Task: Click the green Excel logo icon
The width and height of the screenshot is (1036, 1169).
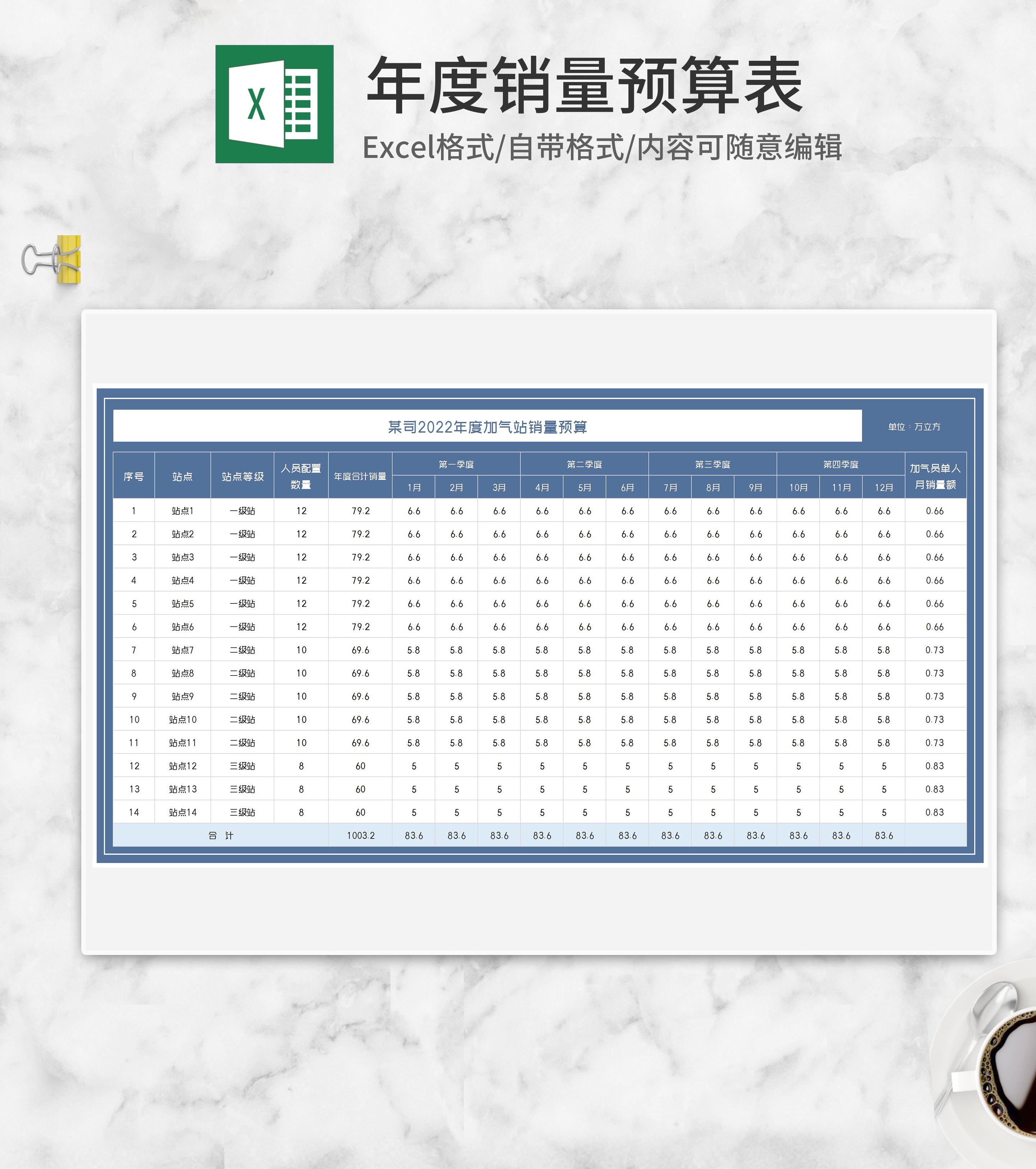Action: click(x=274, y=104)
